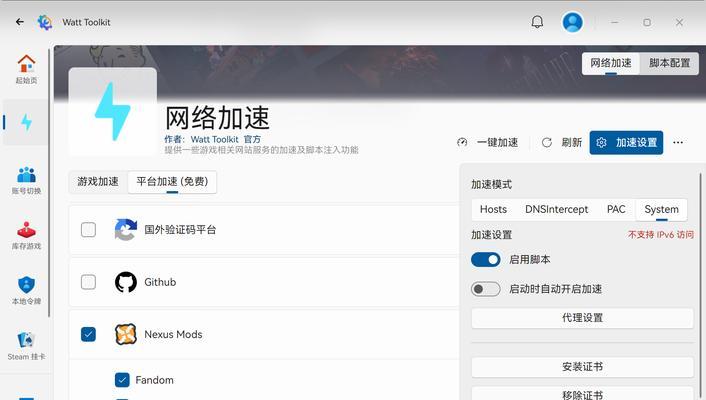Open the notifications bell
Screen dimensions: 706x400
[x=537, y=22]
